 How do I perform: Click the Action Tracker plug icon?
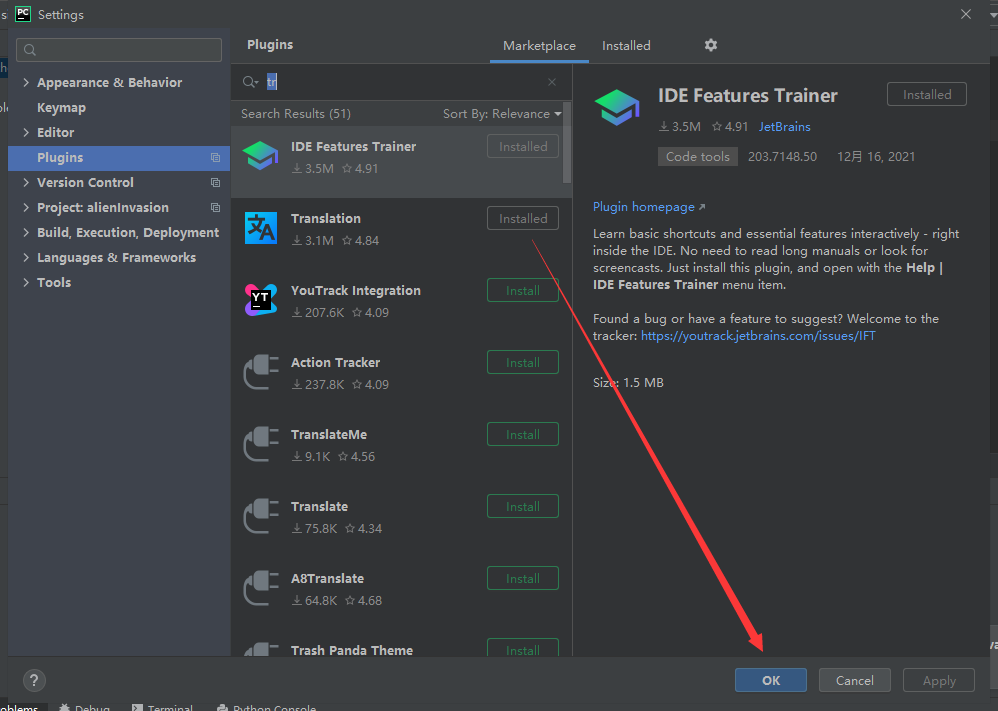point(261,372)
